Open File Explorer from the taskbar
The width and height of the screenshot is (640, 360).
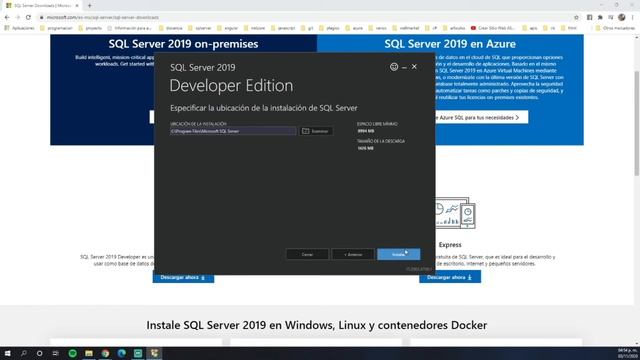tap(89, 353)
